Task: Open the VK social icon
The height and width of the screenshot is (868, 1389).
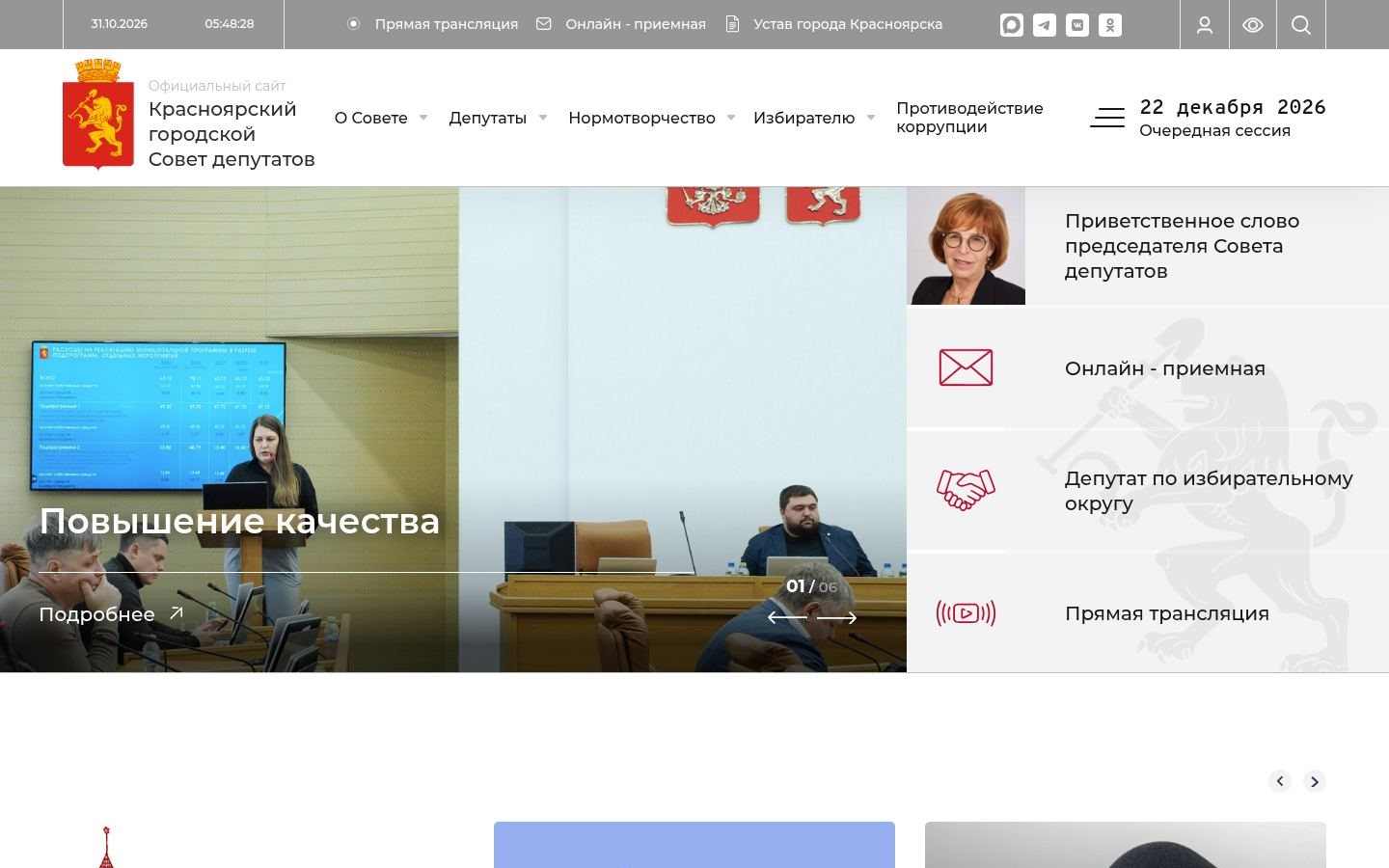Action: click(1077, 25)
